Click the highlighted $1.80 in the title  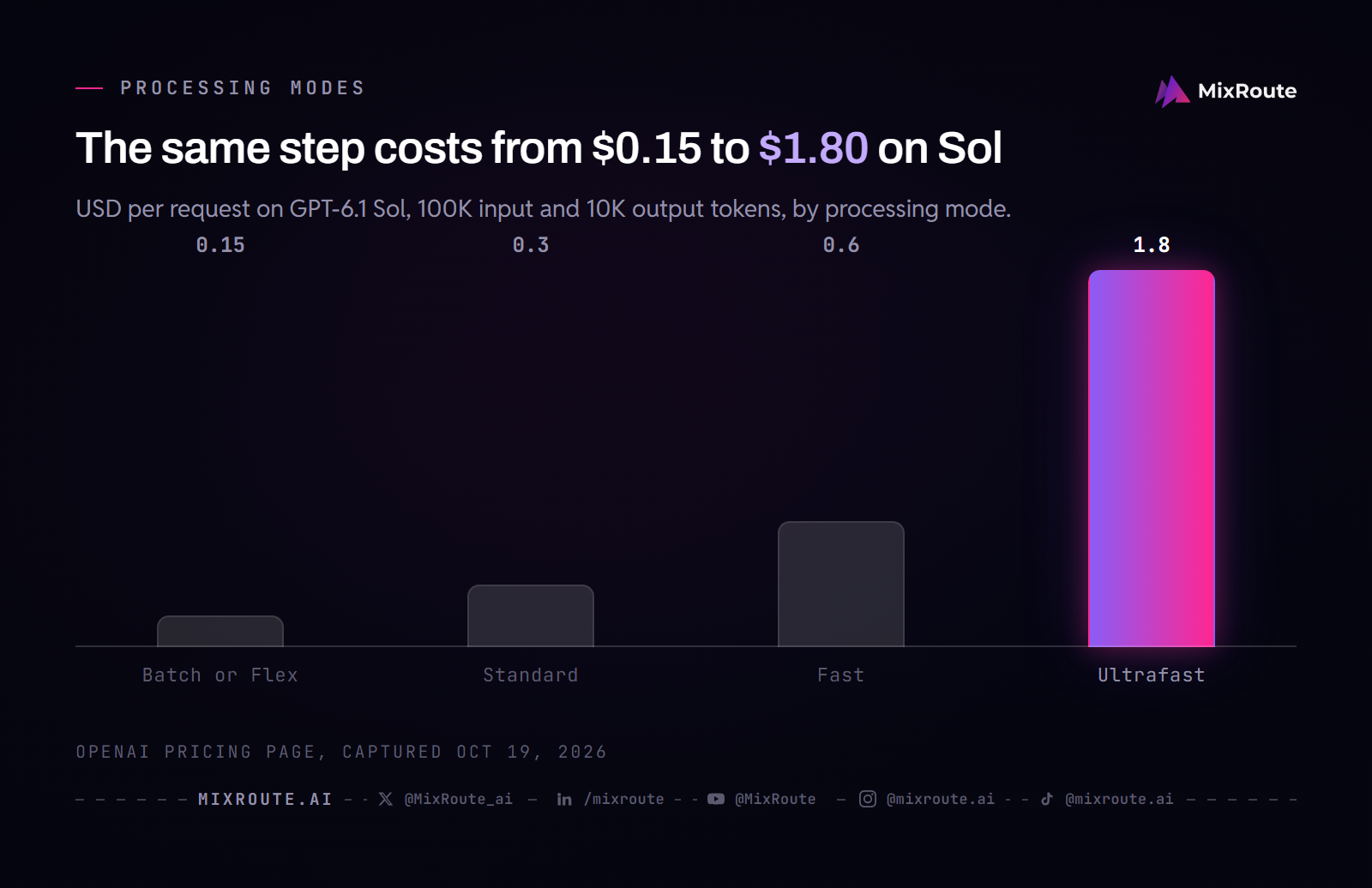click(813, 147)
